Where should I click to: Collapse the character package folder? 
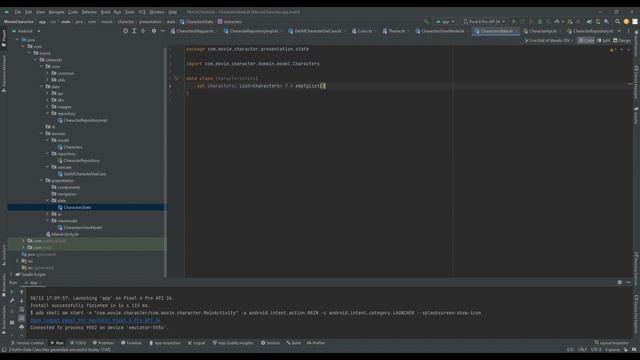click(36, 60)
